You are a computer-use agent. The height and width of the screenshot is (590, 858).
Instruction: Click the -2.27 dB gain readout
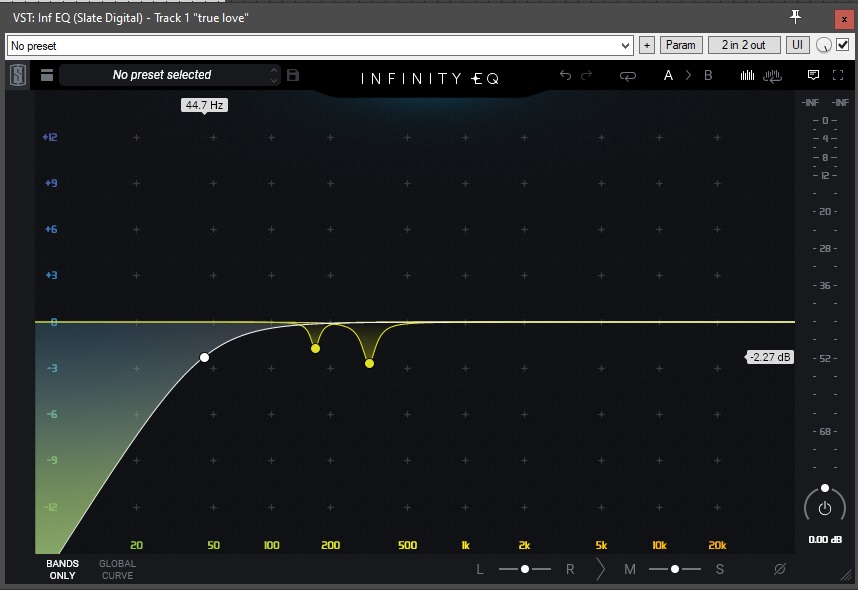pos(770,357)
